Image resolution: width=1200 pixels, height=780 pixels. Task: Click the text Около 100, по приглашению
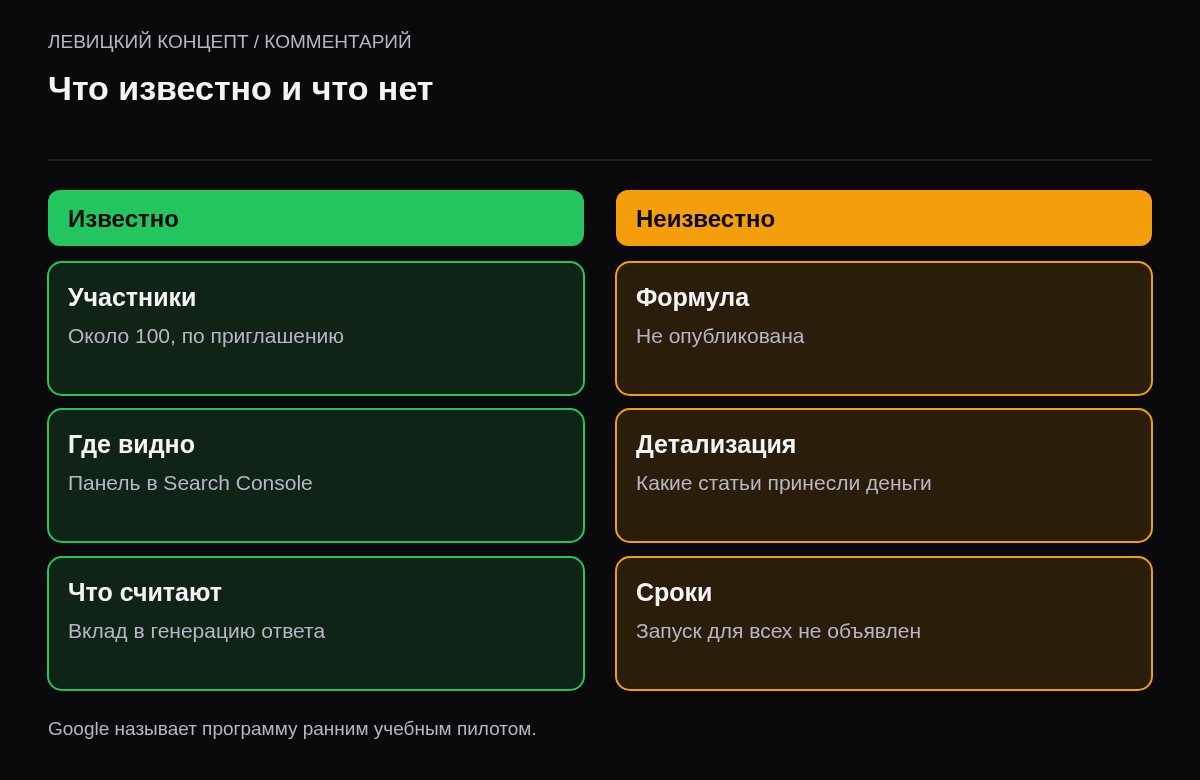[x=206, y=336]
